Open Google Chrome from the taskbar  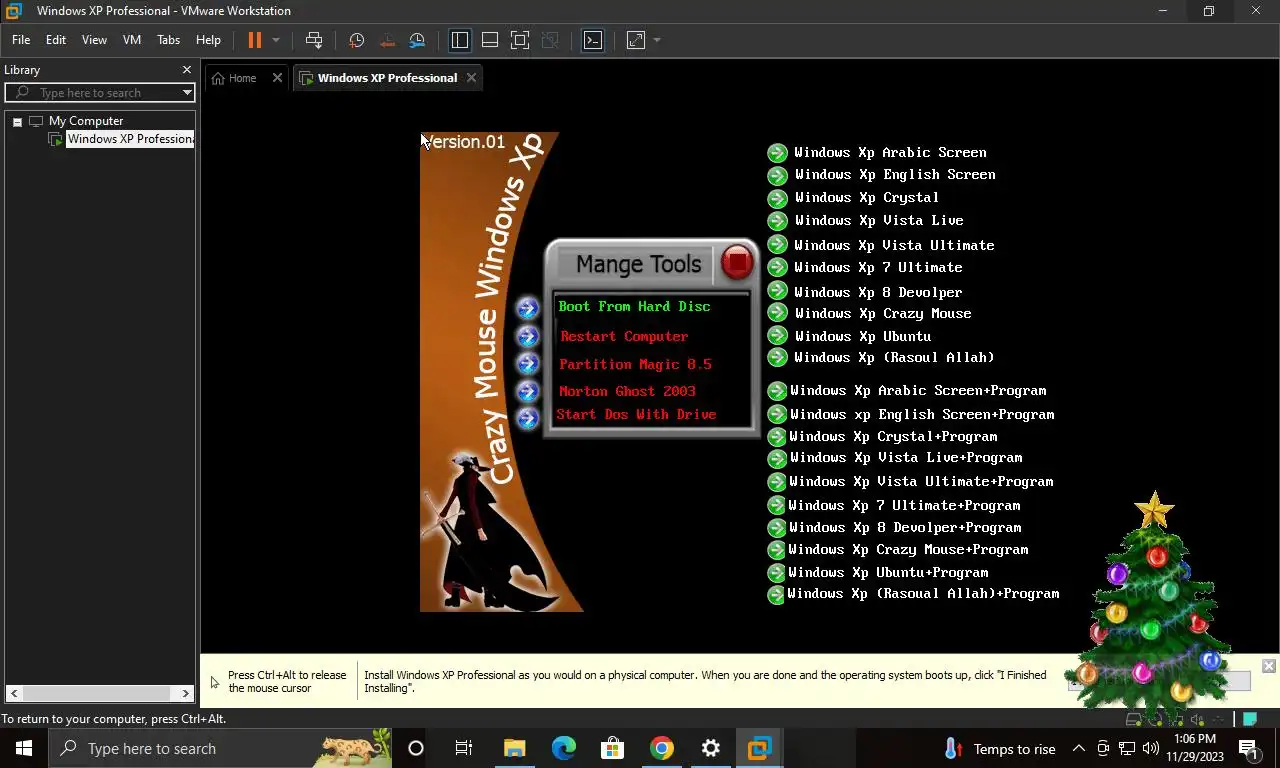tap(661, 748)
